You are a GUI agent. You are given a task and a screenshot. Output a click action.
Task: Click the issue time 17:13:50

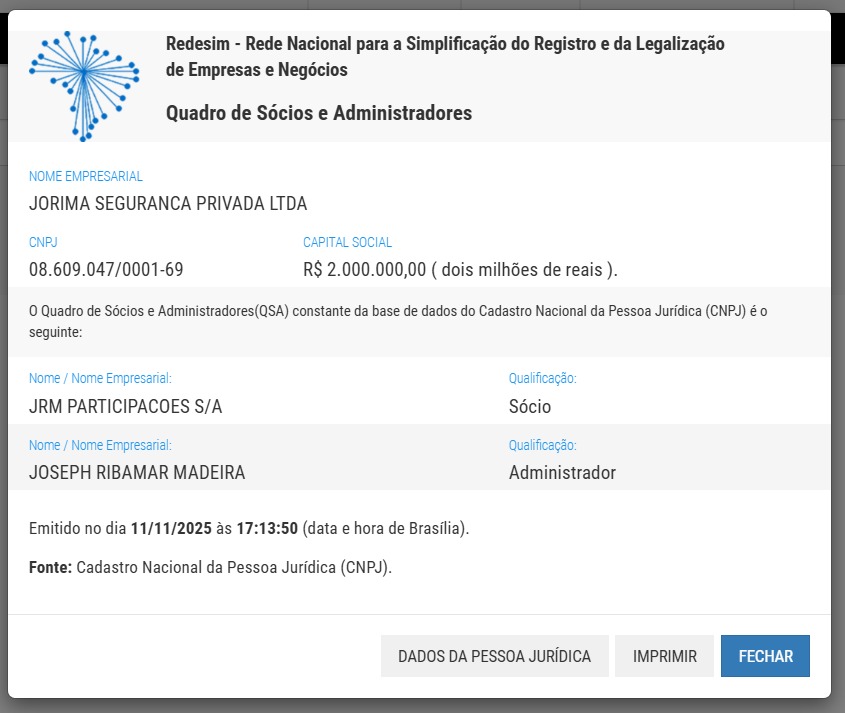point(267,528)
